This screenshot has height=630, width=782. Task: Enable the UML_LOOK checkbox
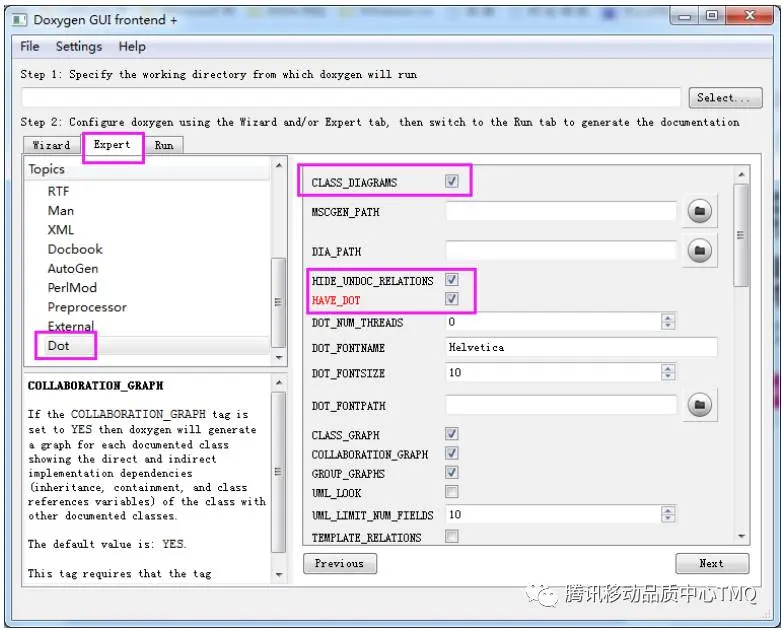click(452, 492)
